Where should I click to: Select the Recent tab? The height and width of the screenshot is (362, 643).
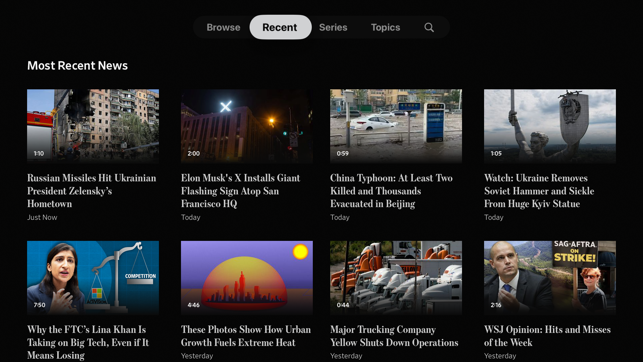(280, 27)
